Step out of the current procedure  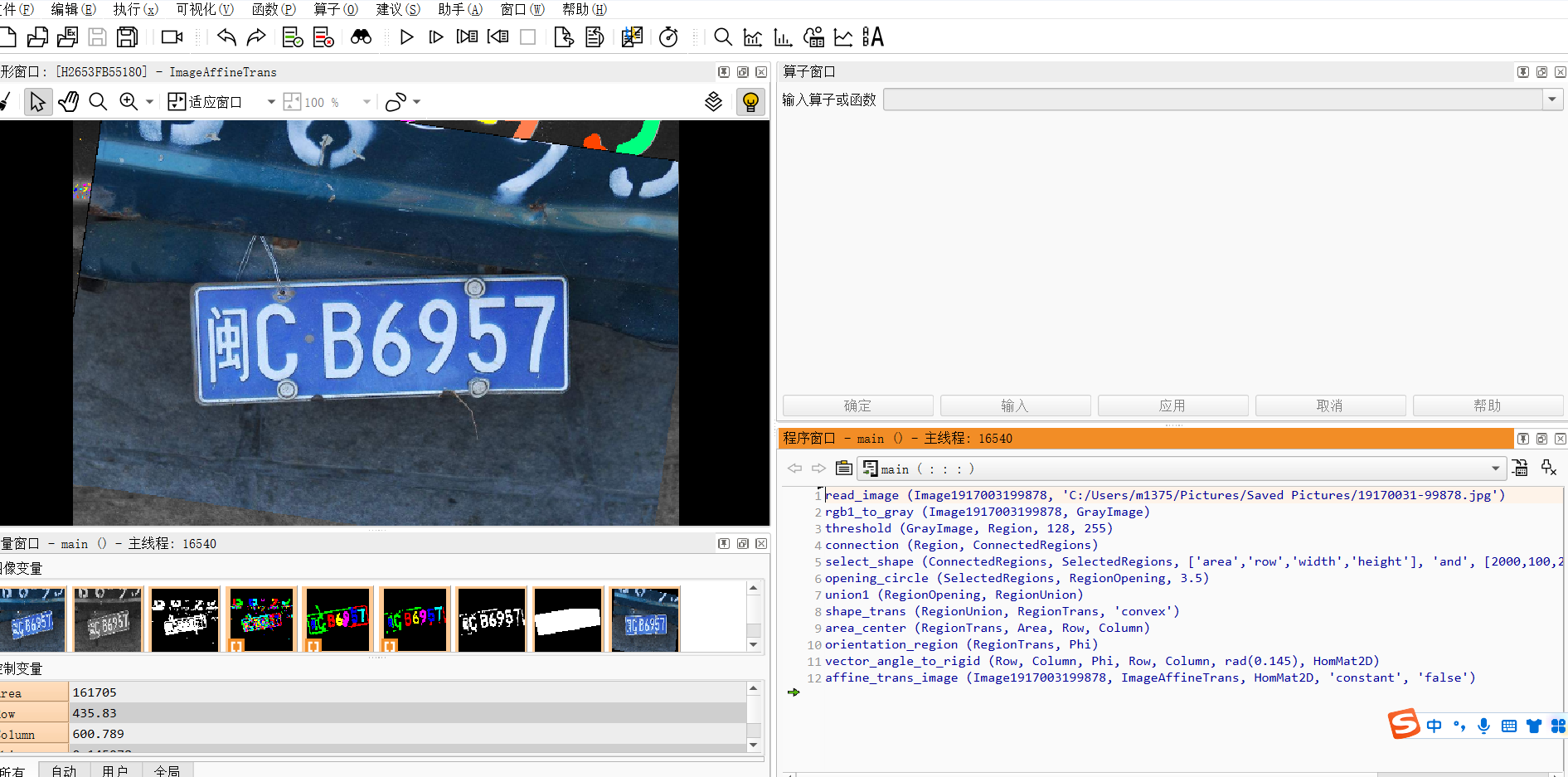498,37
